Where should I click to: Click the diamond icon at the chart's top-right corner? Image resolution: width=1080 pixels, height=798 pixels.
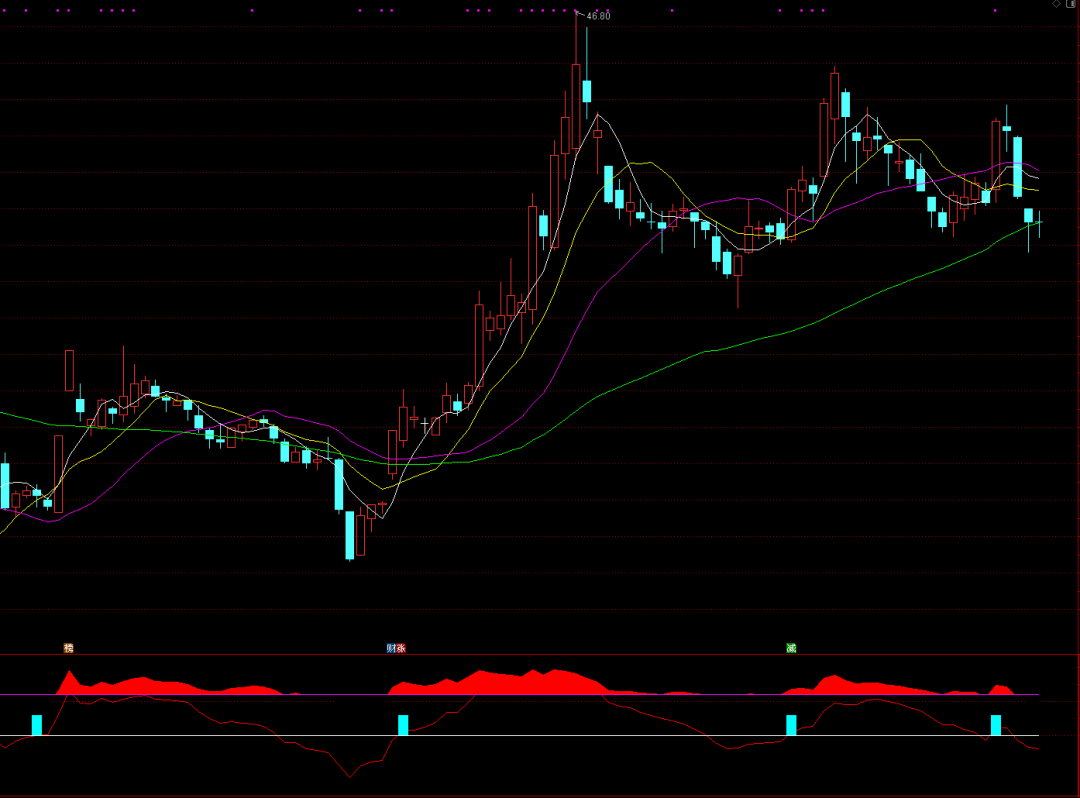point(1056,4)
